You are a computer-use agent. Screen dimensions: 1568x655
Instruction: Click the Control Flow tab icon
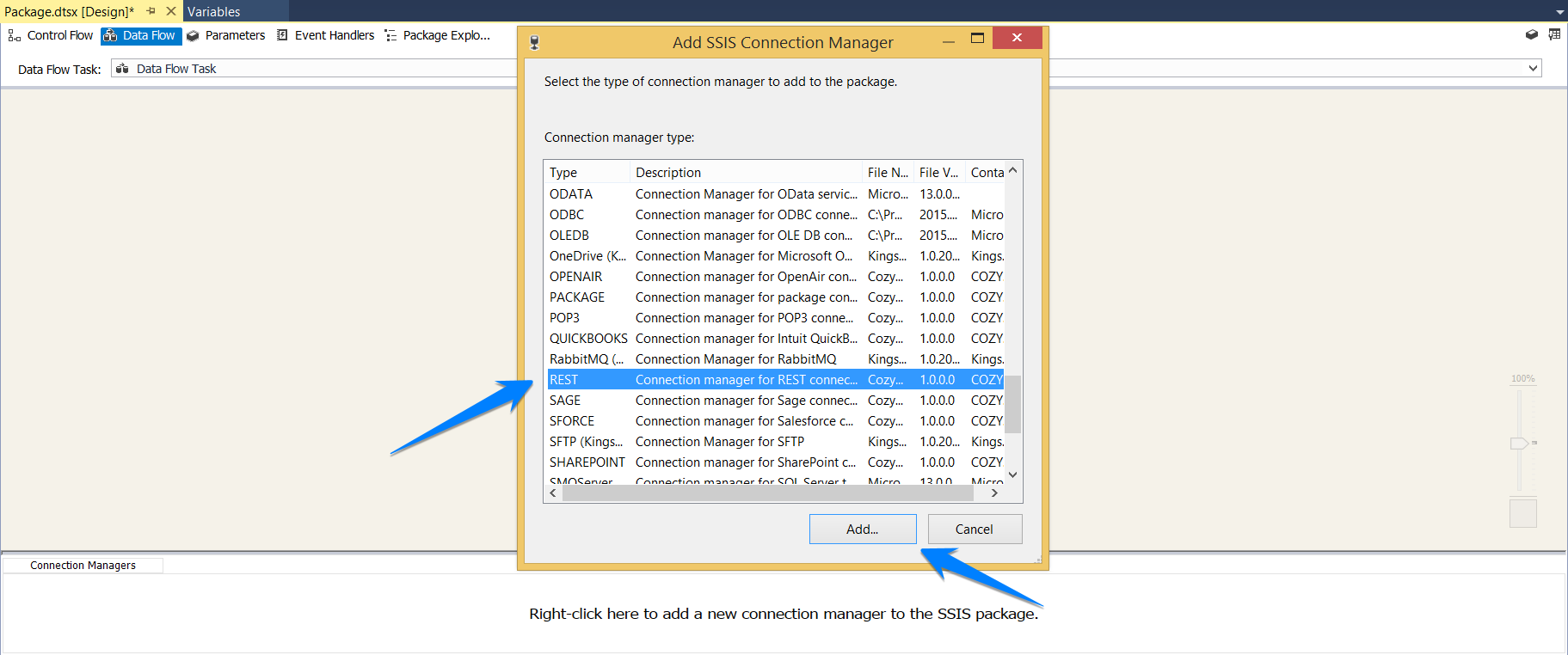click(15, 35)
